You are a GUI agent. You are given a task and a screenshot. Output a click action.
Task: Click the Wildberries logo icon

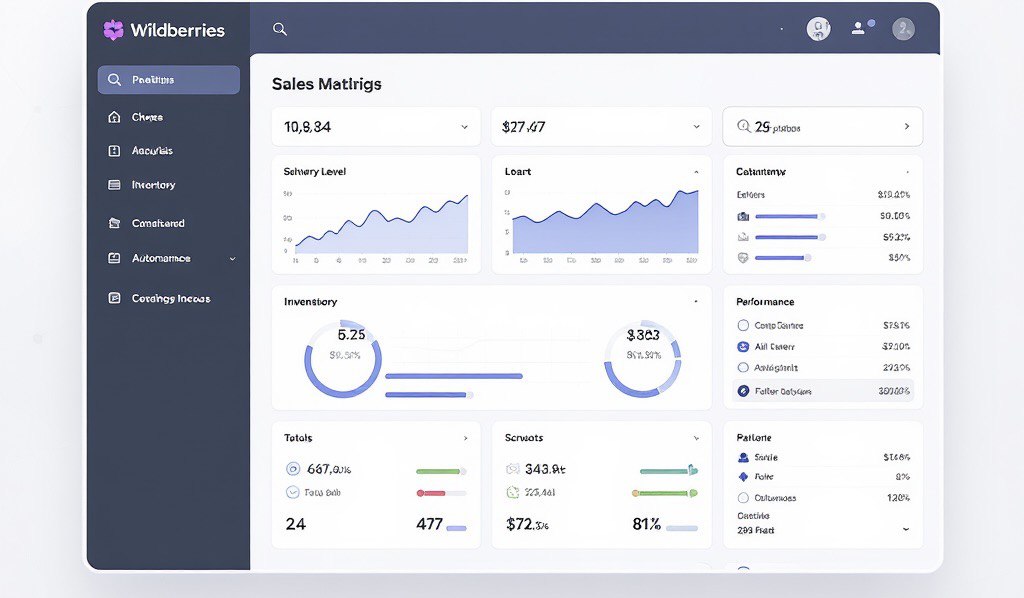click(113, 30)
